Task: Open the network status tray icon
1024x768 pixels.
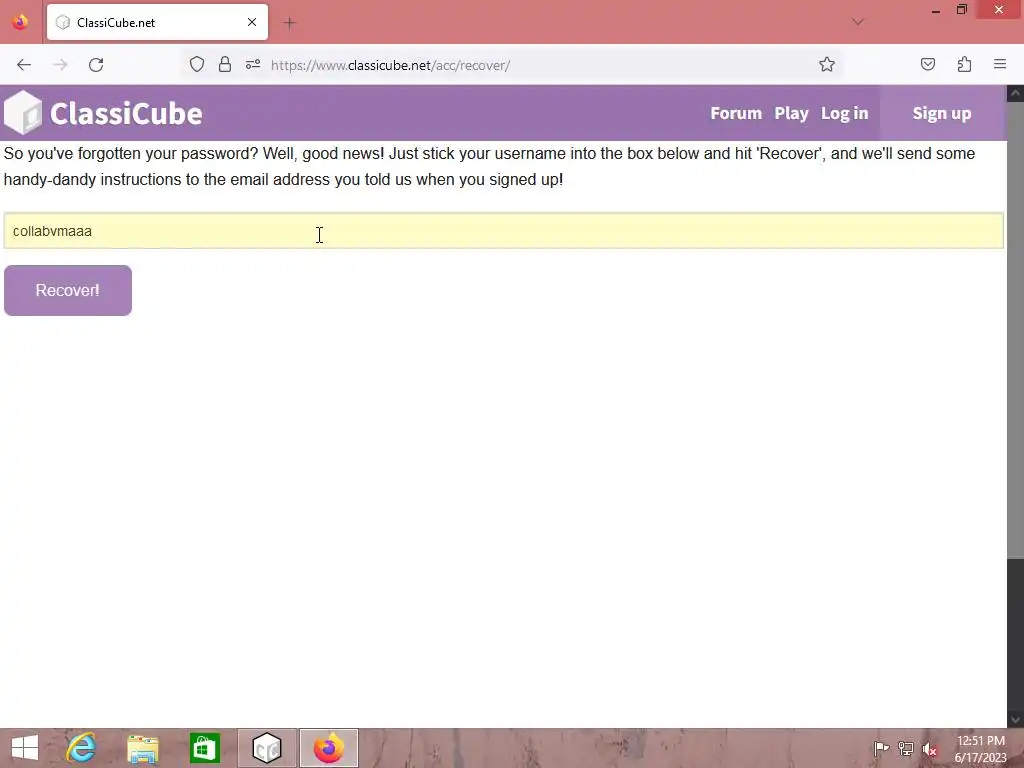Action: 906,748
